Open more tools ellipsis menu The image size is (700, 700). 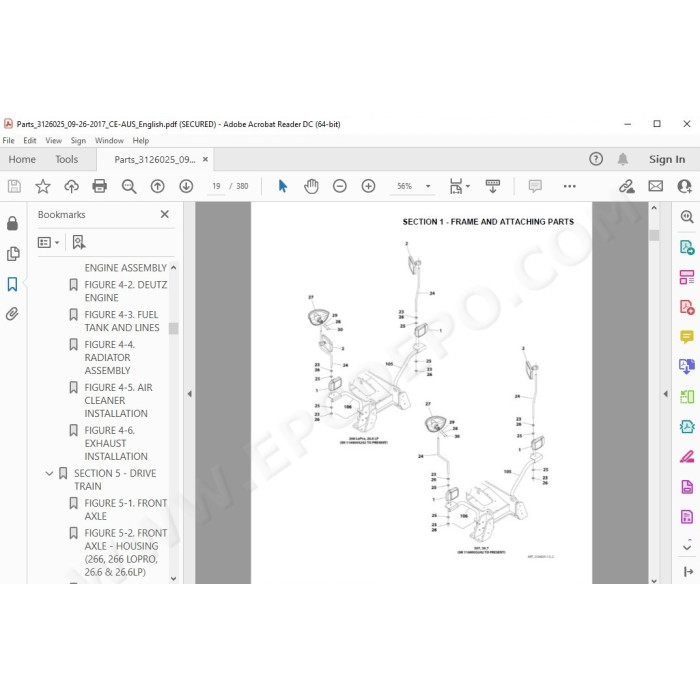[570, 186]
